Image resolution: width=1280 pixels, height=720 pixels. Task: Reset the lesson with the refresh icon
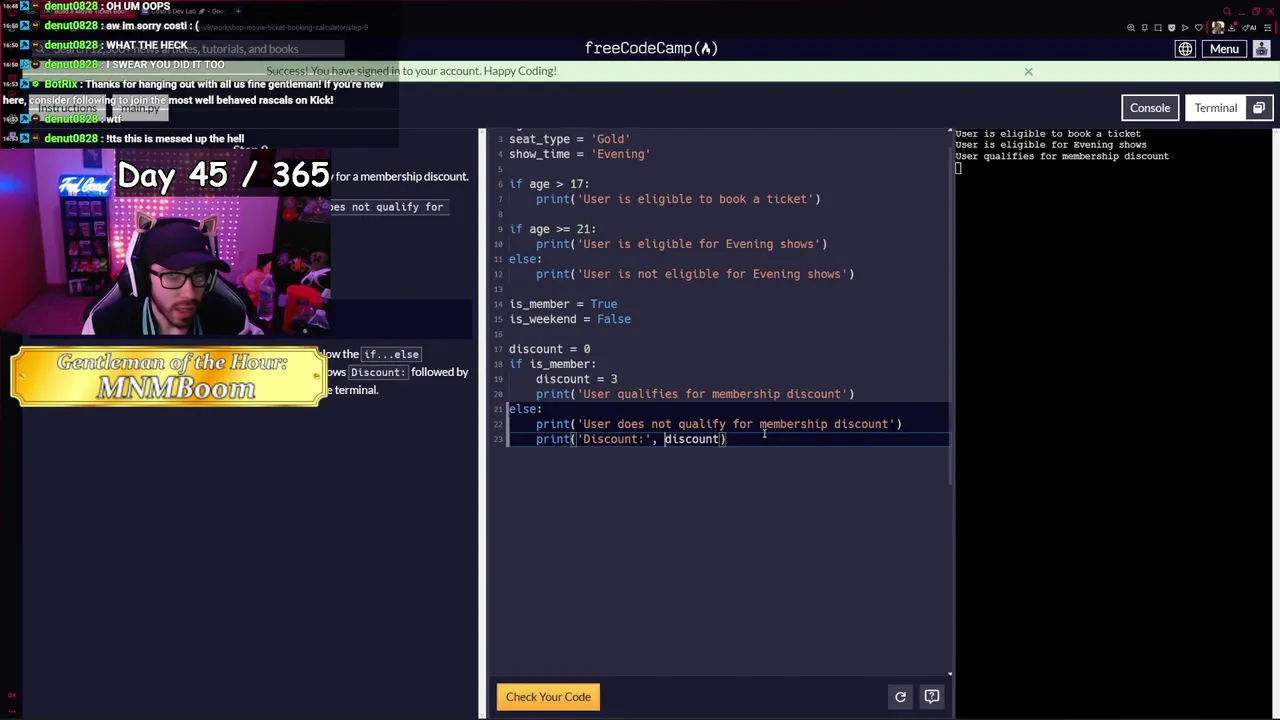(x=900, y=697)
